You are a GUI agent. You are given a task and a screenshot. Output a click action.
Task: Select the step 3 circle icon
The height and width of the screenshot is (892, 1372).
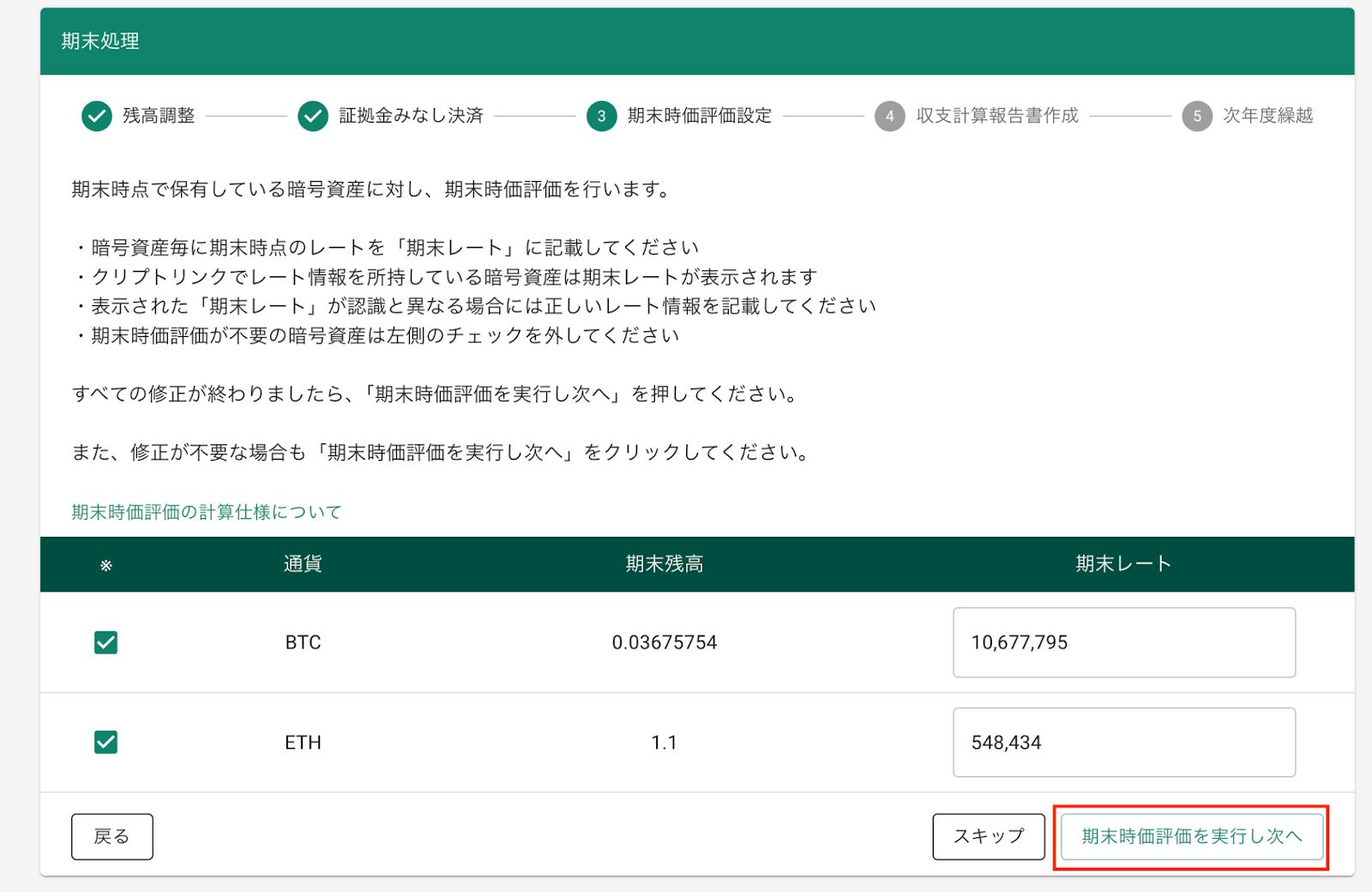(601, 117)
